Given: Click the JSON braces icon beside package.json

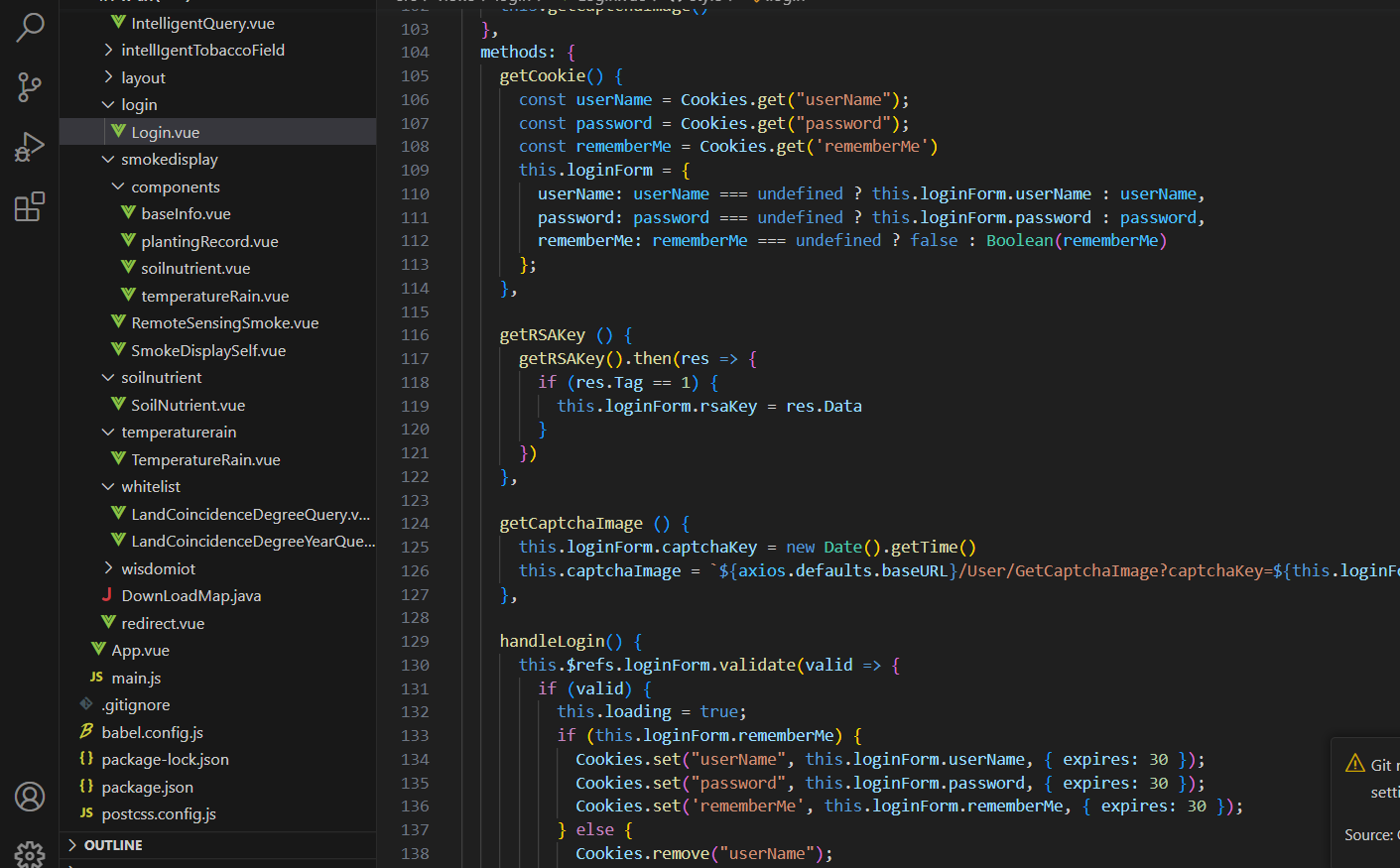Looking at the screenshot, I should coord(86,786).
